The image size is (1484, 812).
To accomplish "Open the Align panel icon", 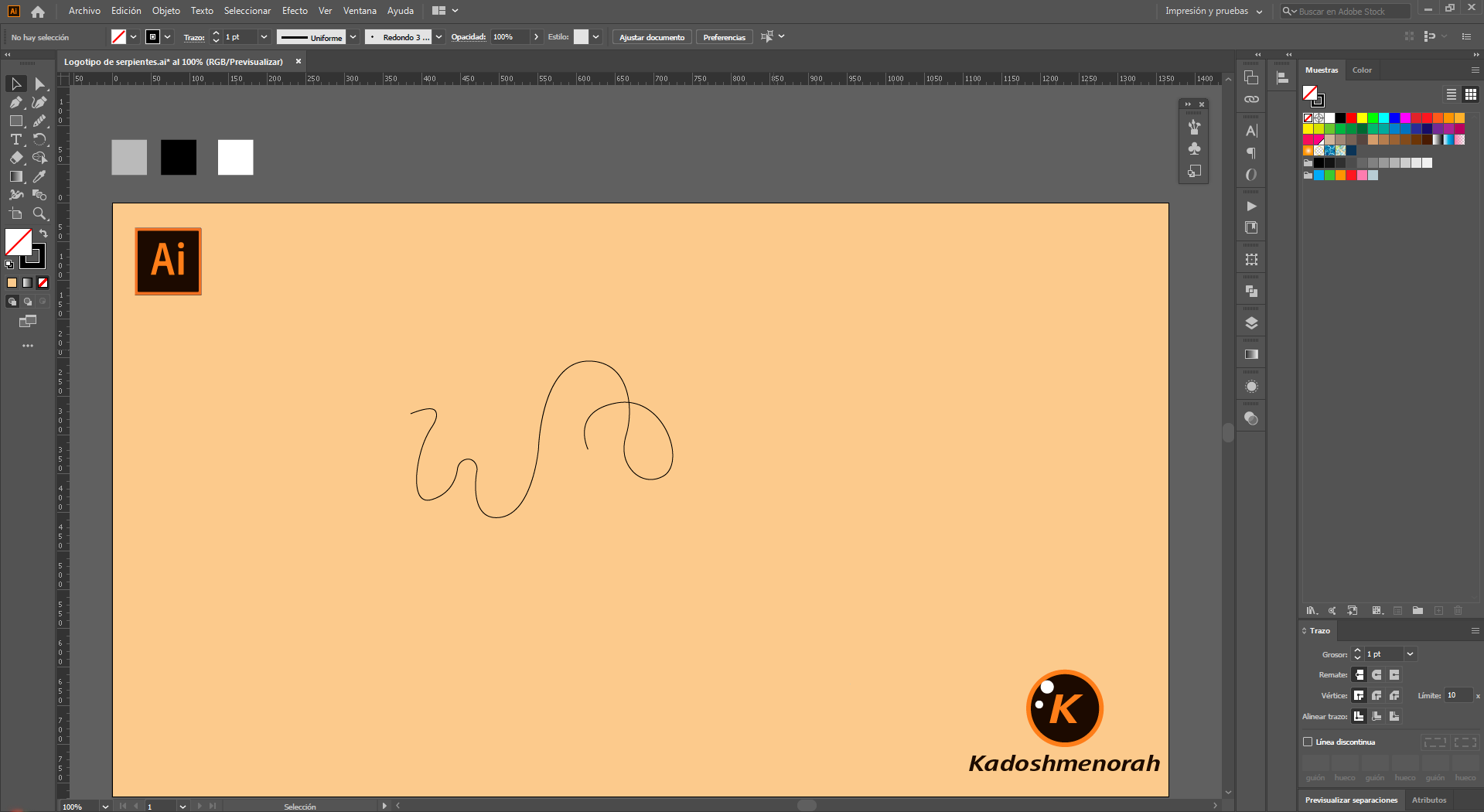I will coord(1282,77).
